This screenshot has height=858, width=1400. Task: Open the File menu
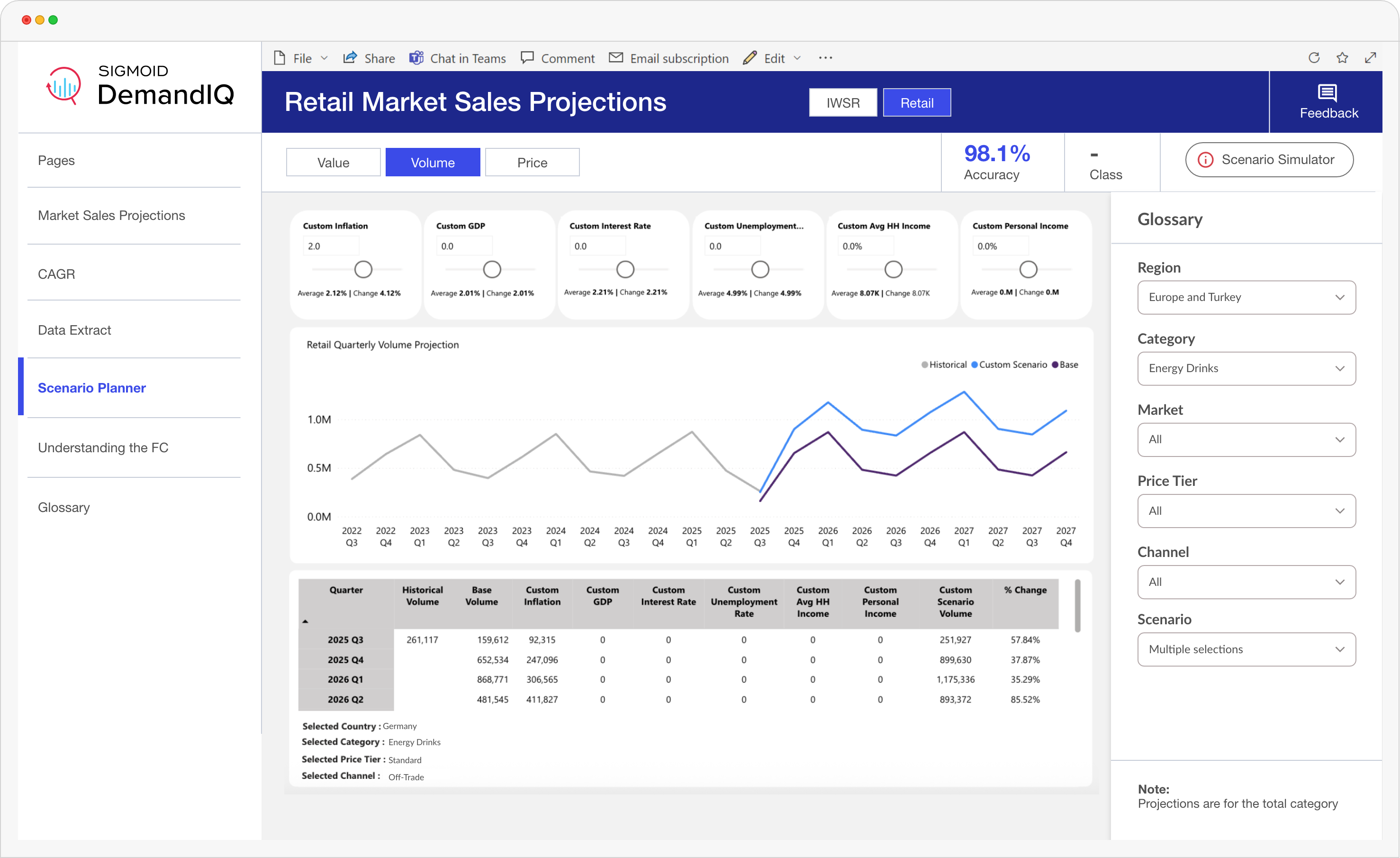[302, 59]
